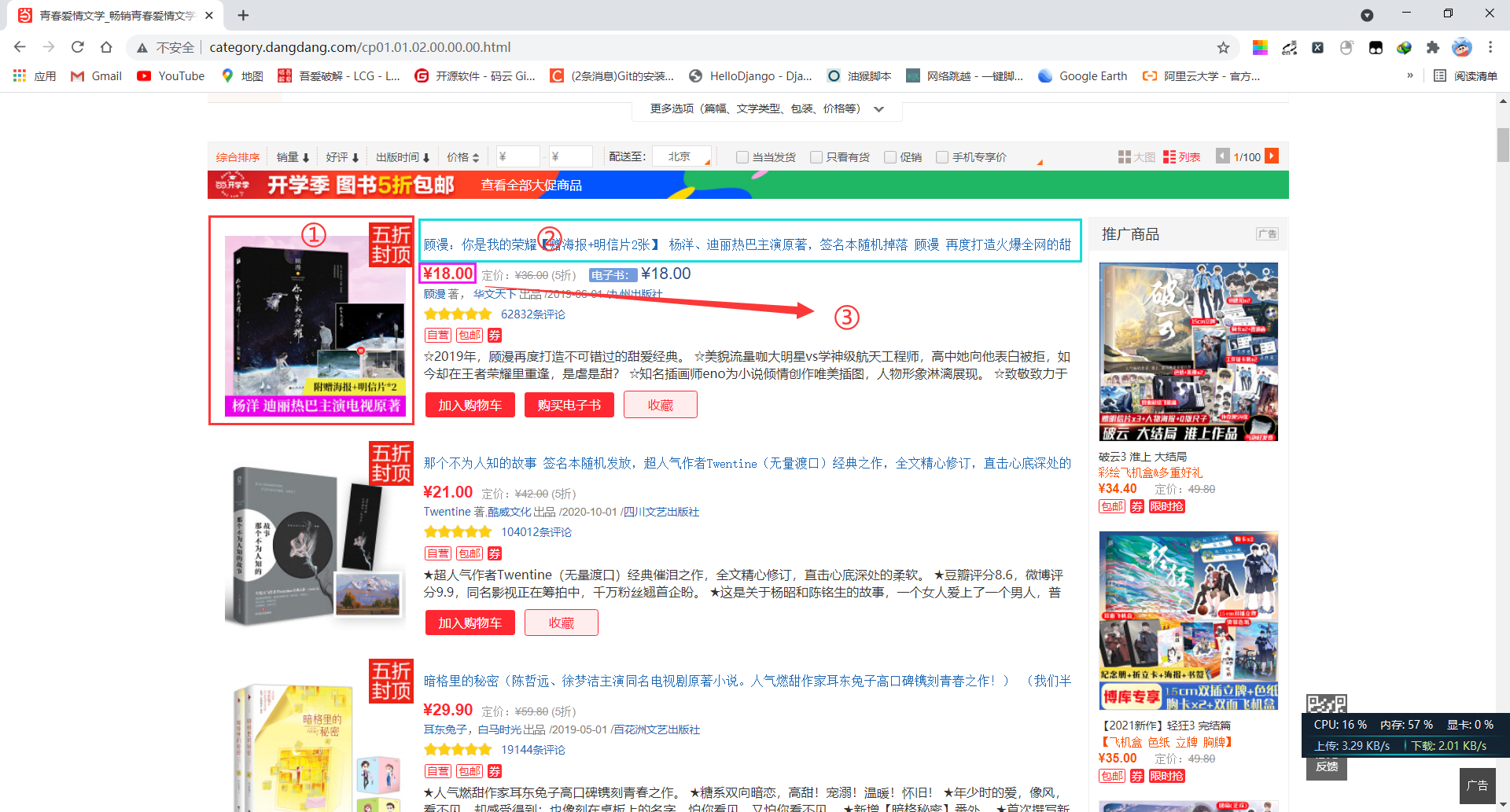Open the Google Earth bookmark

point(1082,76)
